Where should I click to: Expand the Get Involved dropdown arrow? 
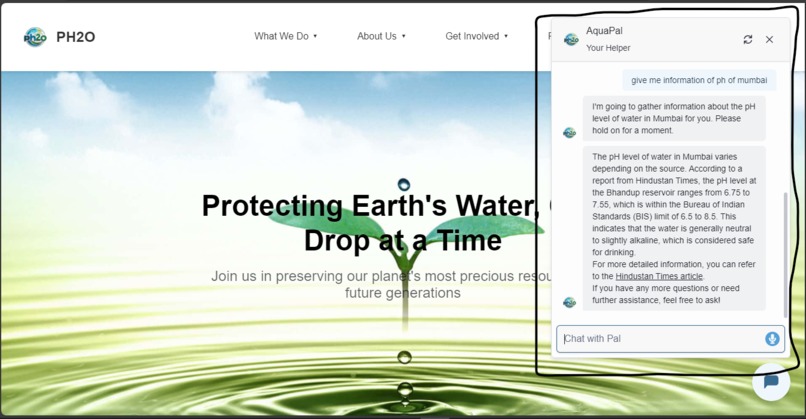(506, 36)
